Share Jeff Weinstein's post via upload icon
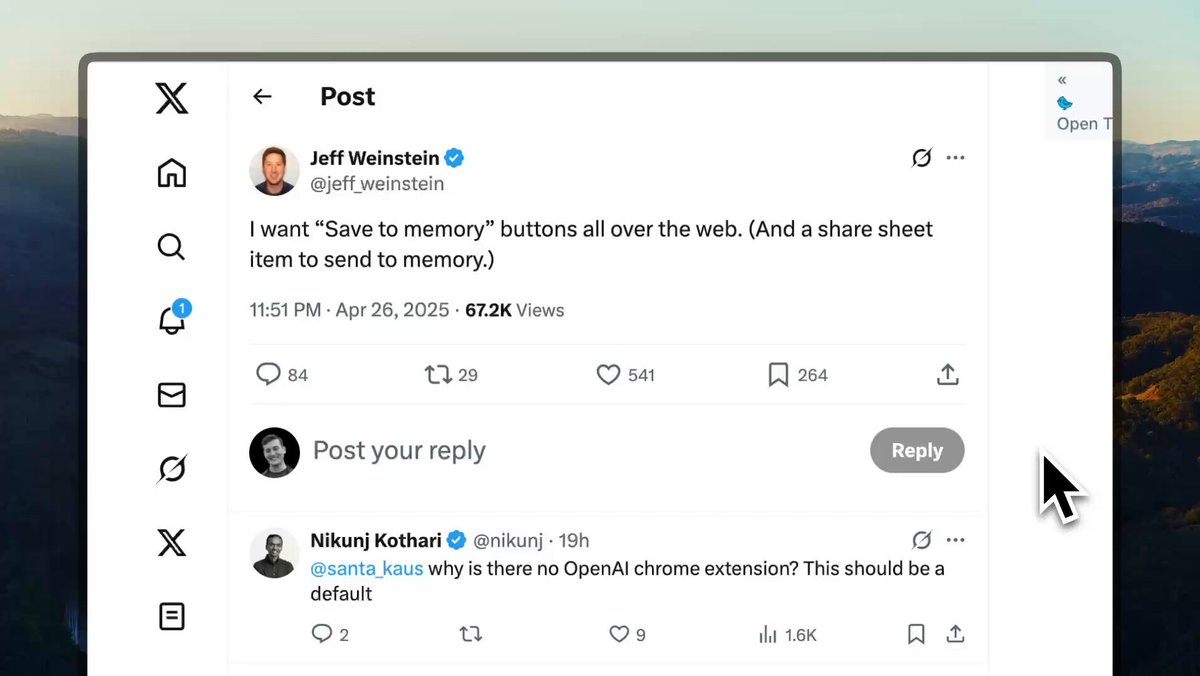 pyautogui.click(x=948, y=375)
